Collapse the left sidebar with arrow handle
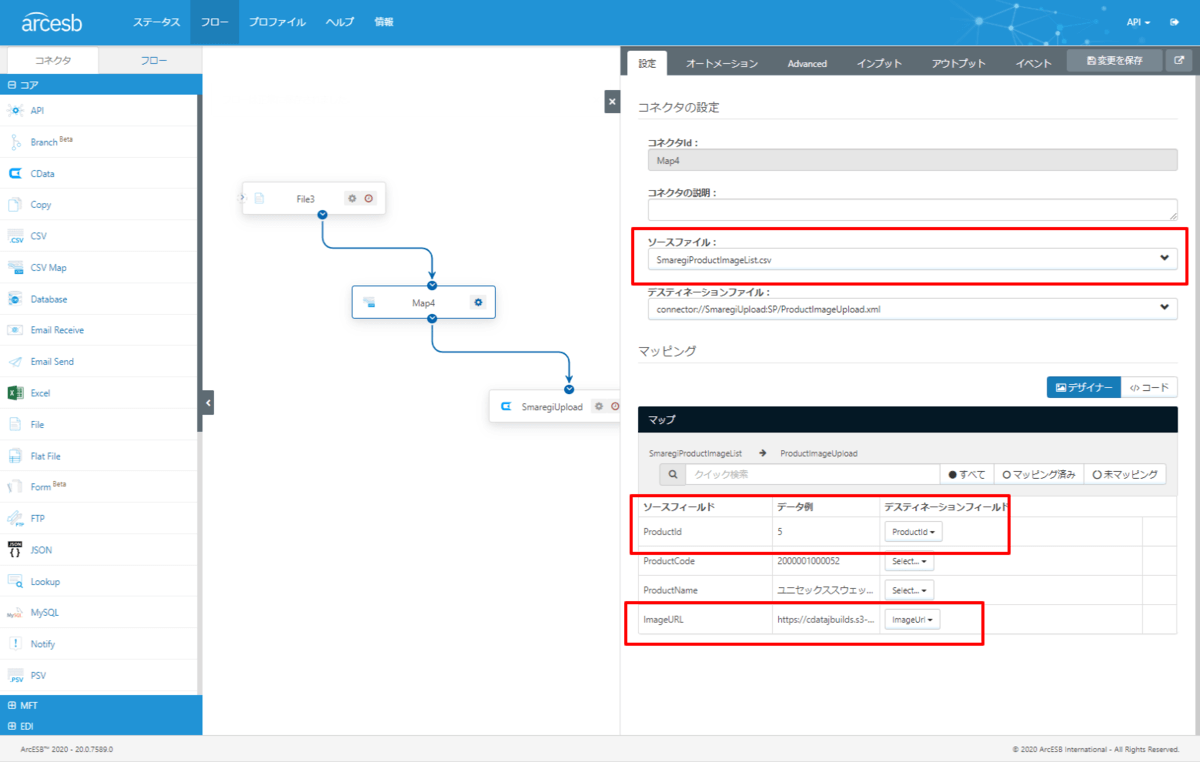The height and width of the screenshot is (762, 1200). [208, 403]
